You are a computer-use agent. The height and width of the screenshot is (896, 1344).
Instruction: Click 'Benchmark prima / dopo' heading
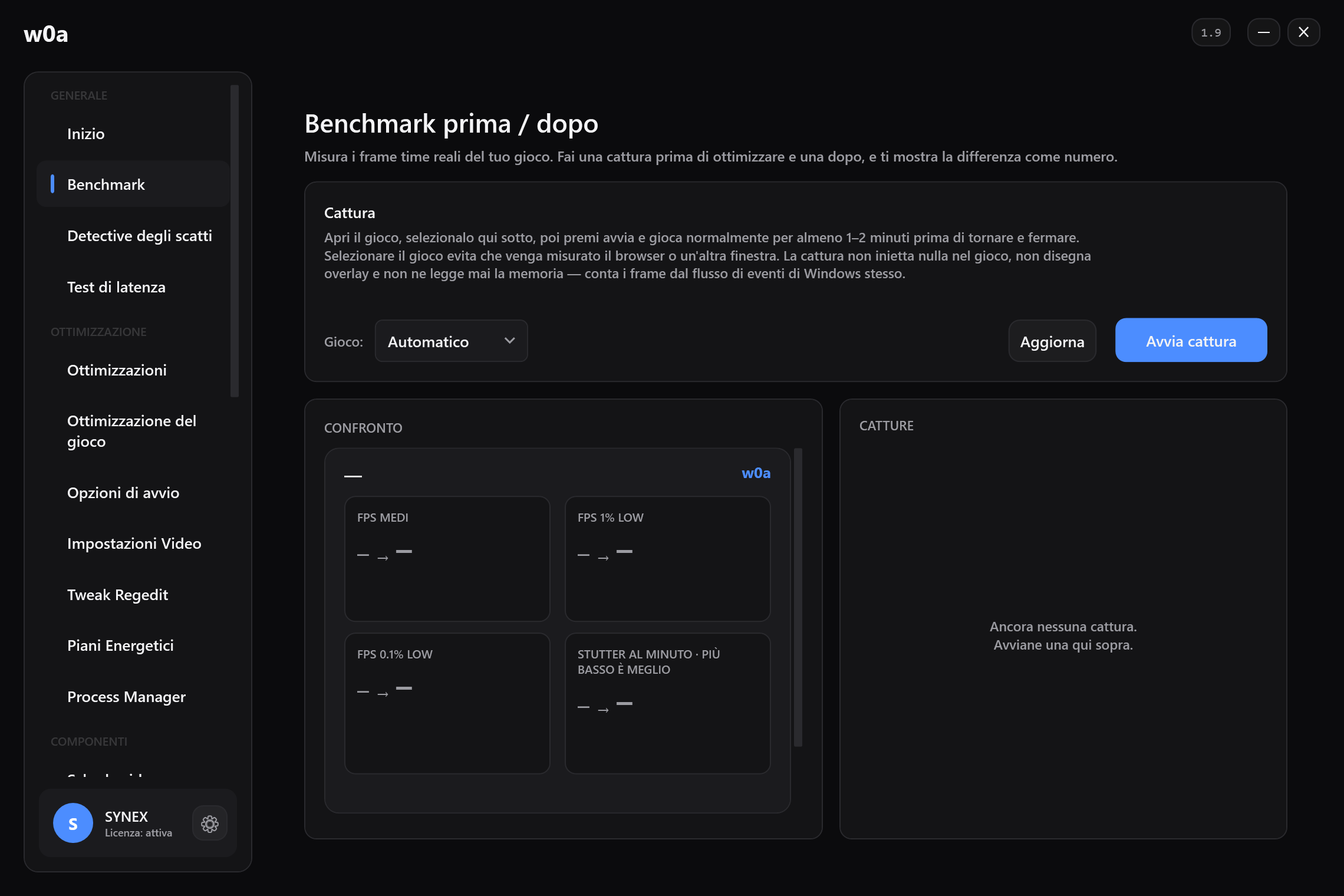coord(452,124)
